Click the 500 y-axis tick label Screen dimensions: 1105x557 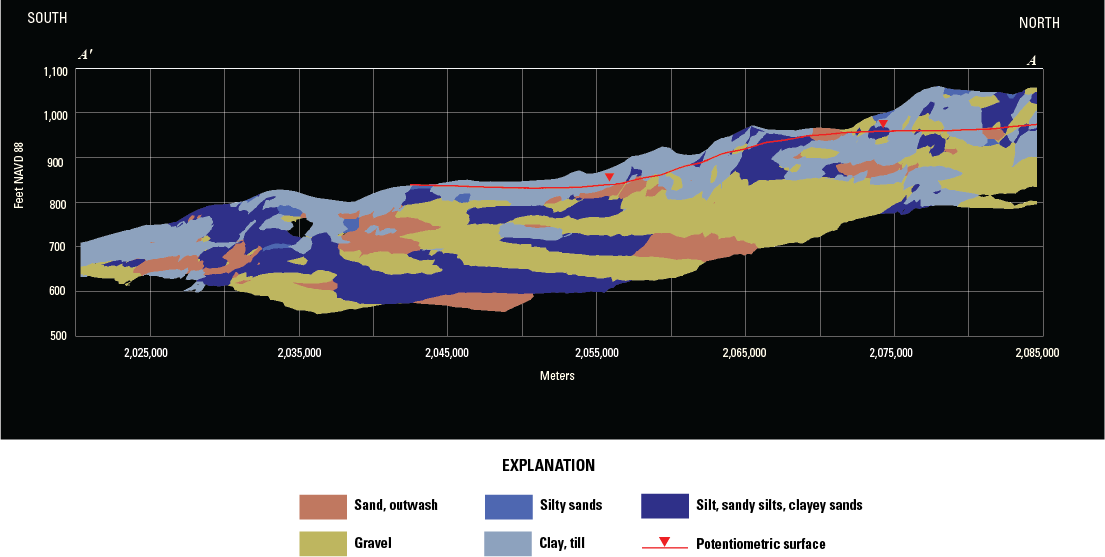59,335
